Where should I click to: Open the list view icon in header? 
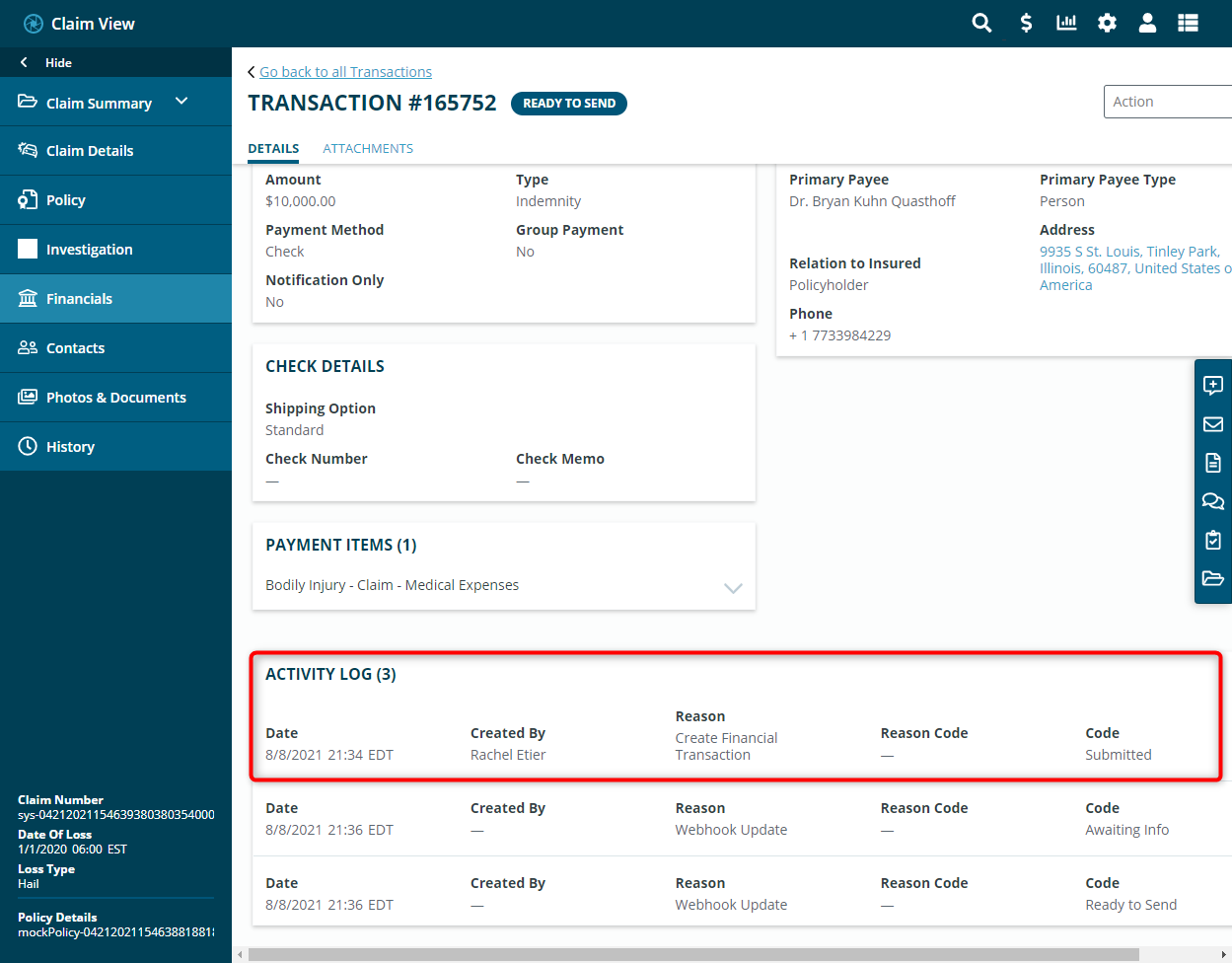[x=1188, y=23]
